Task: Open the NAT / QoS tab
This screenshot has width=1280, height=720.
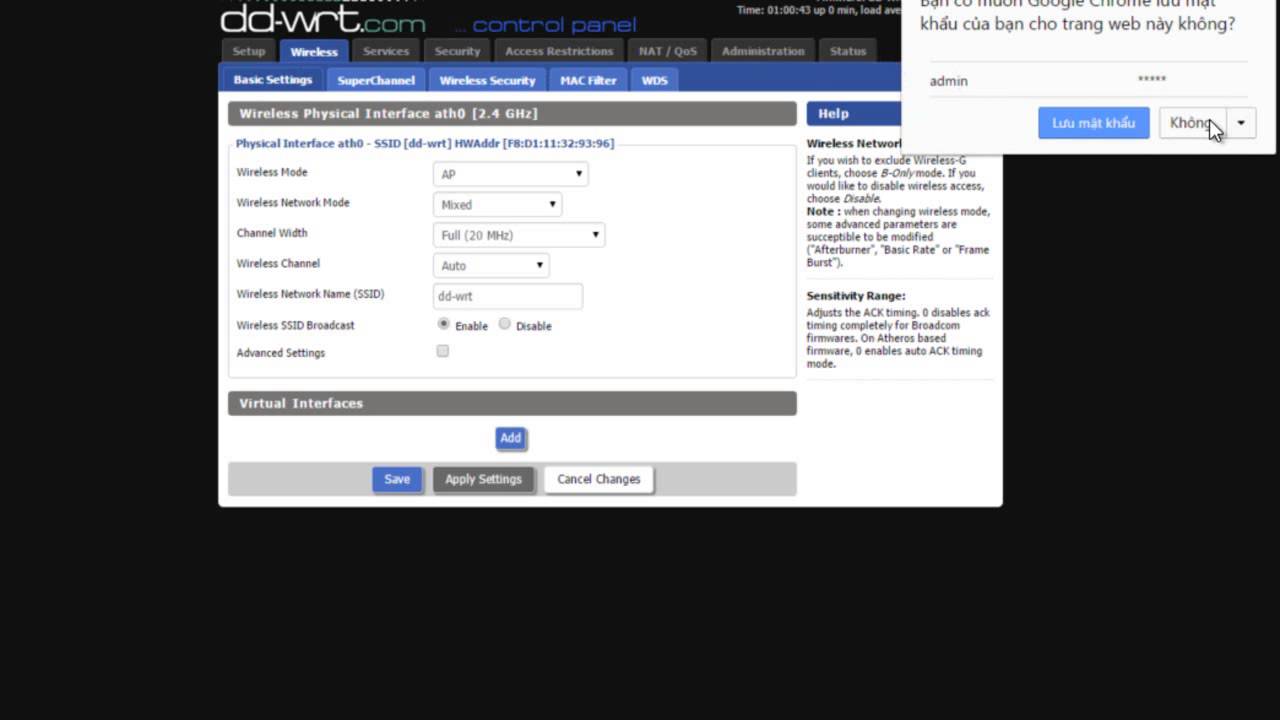Action: coord(668,51)
